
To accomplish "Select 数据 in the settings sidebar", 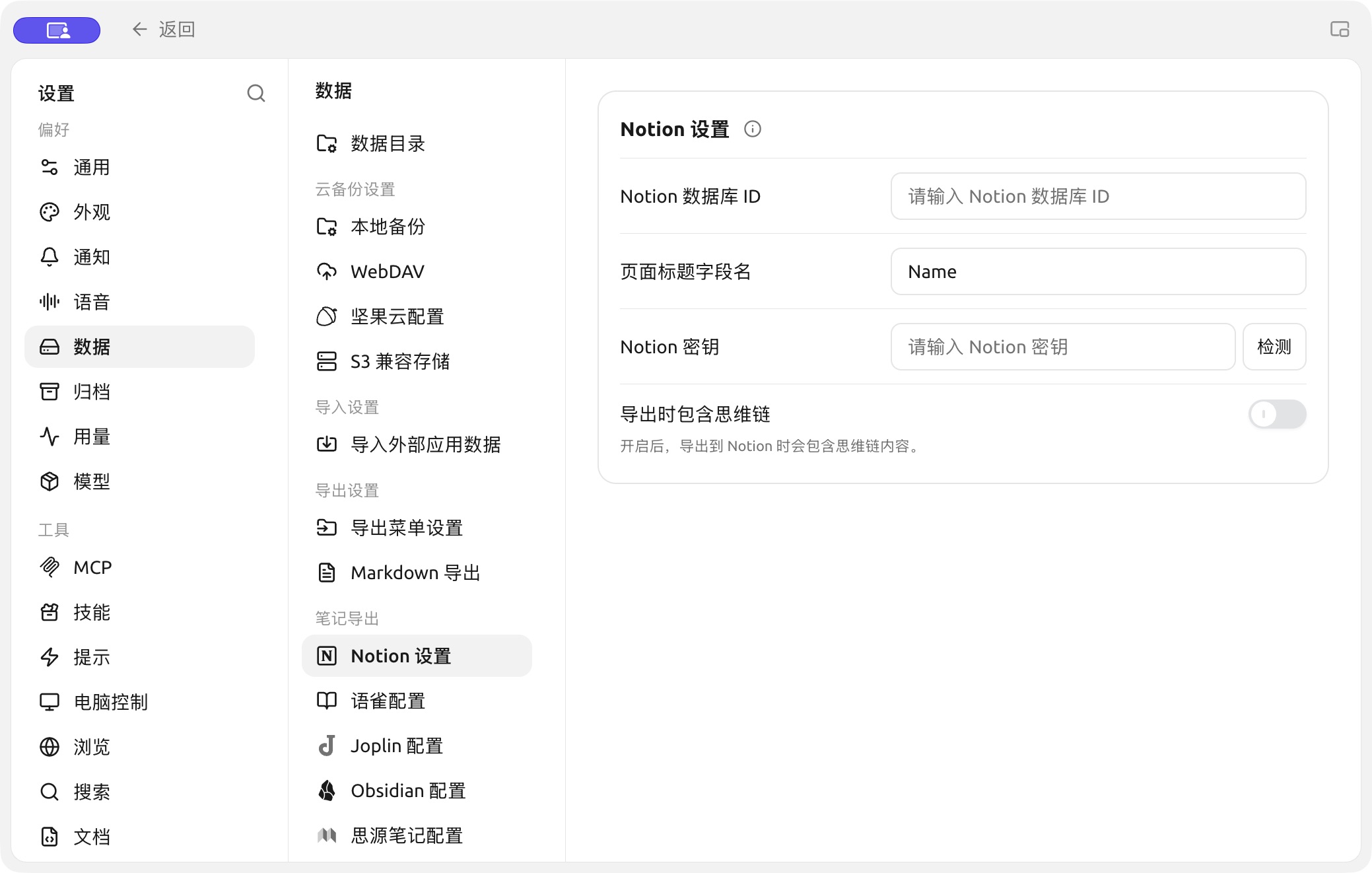I will coord(139,347).
